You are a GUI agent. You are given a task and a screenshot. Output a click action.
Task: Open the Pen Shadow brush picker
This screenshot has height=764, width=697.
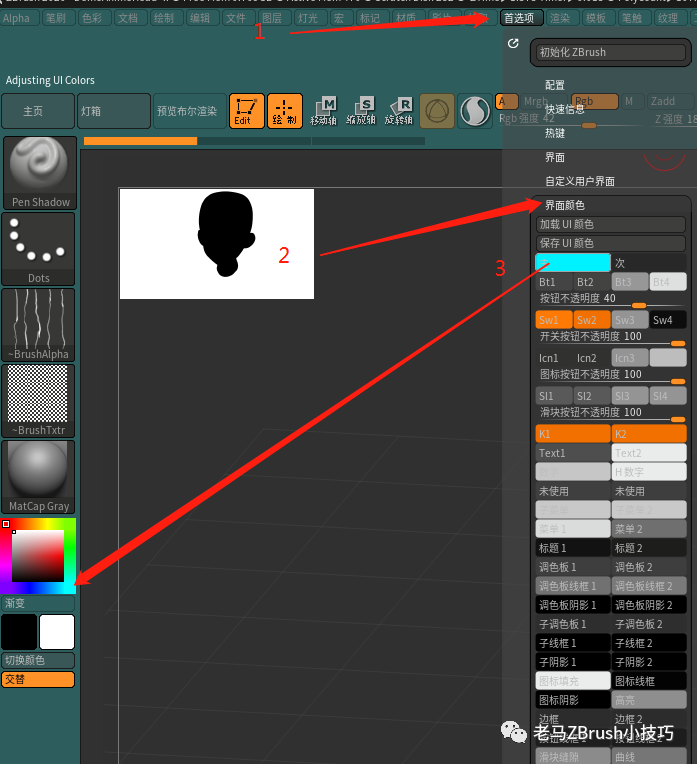[39, 173]
